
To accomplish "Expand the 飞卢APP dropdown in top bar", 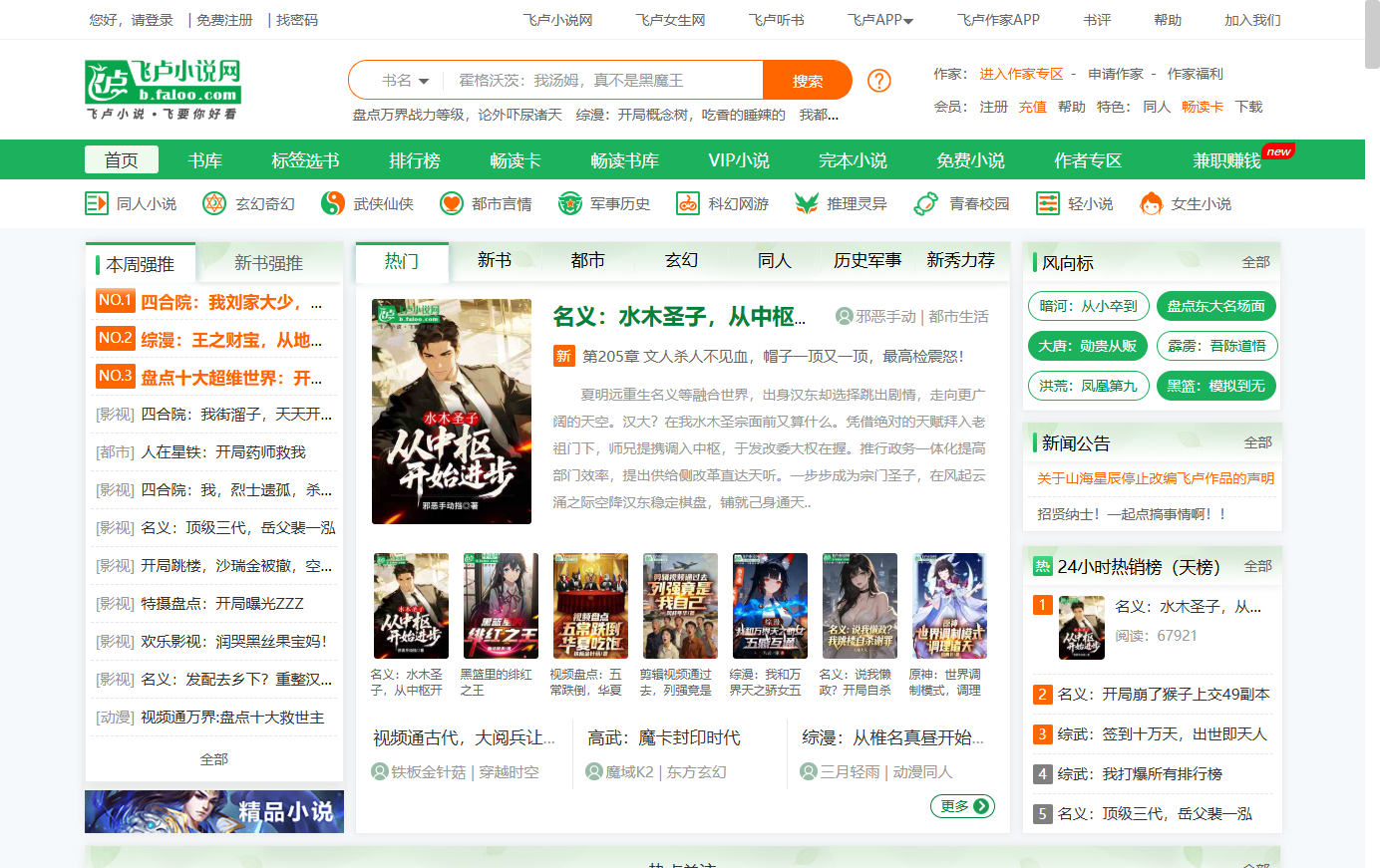I will click(x=880, y=20).
